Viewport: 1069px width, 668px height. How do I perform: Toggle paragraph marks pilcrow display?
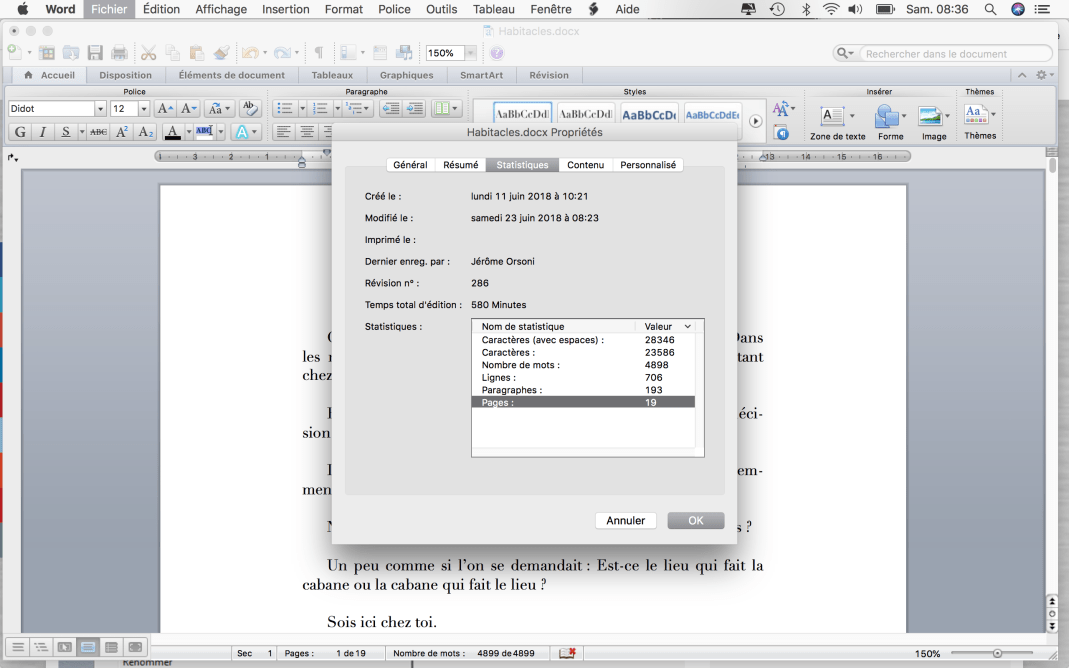[318, 53]
